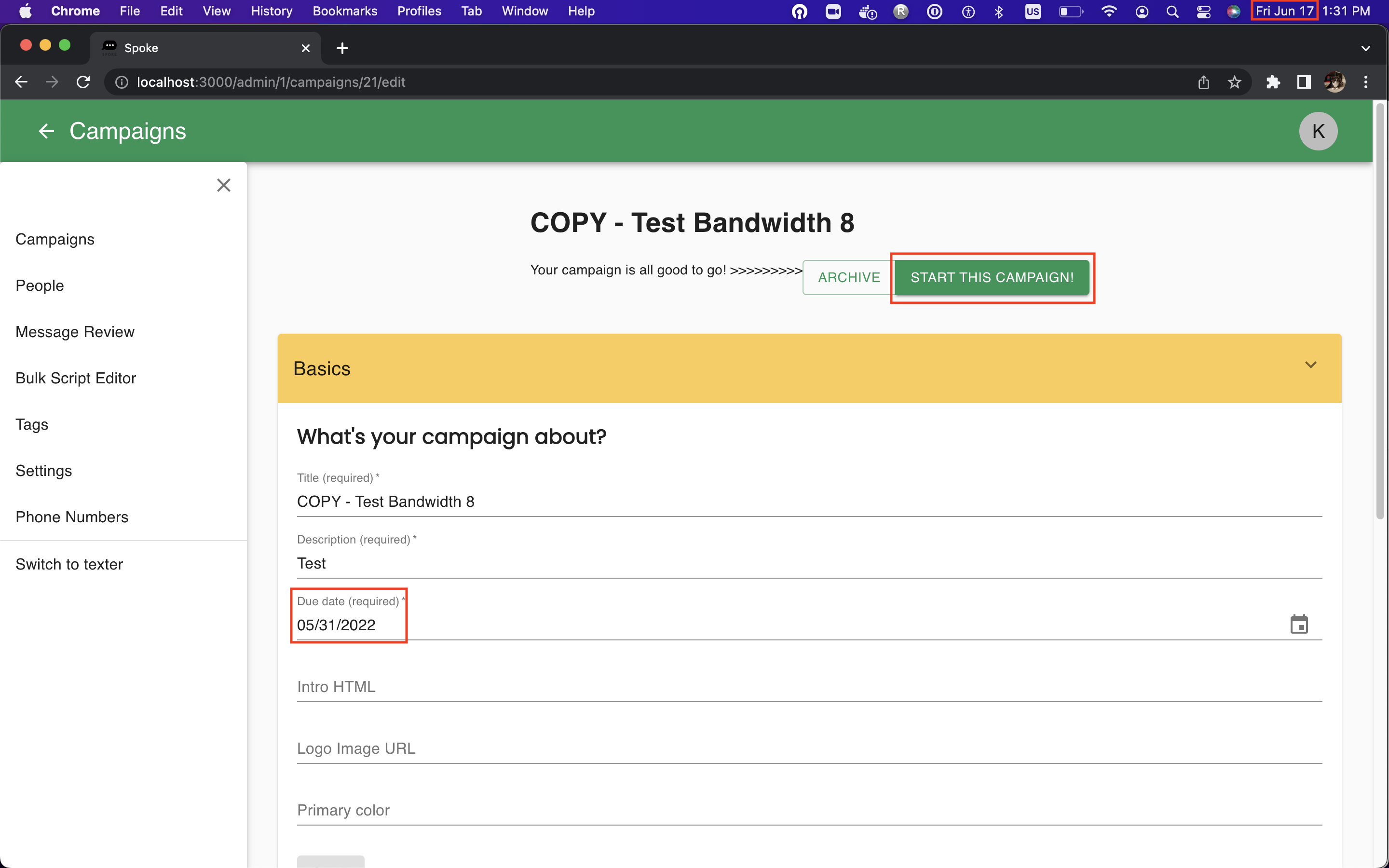This screenshot has height=868, width=1389.
Task: Open the Bookmarks menu in menu bar
Action: (x=344, y=11)
